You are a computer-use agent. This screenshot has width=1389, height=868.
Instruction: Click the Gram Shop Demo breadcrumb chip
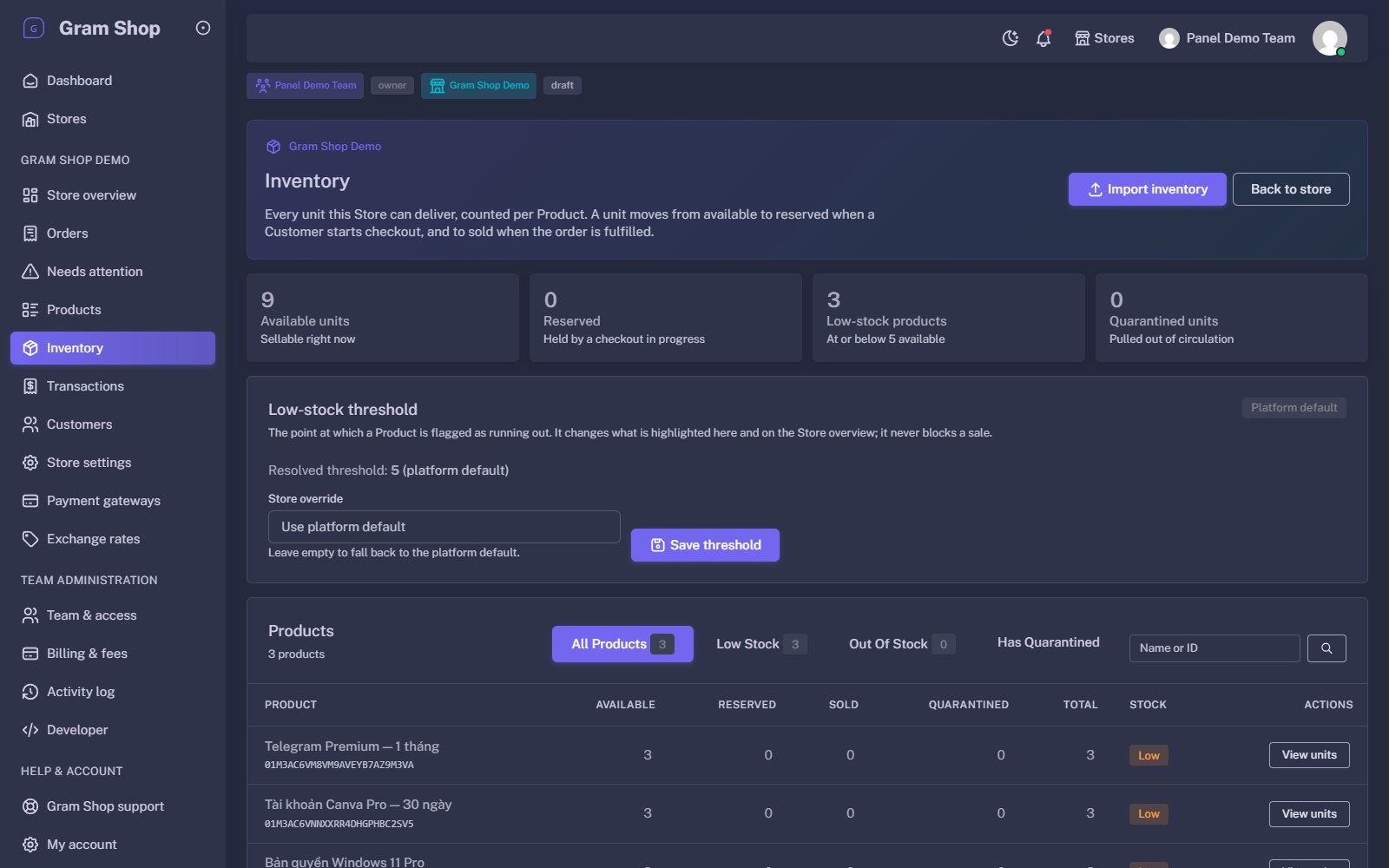pyautogui.click(x=478, y=85)
